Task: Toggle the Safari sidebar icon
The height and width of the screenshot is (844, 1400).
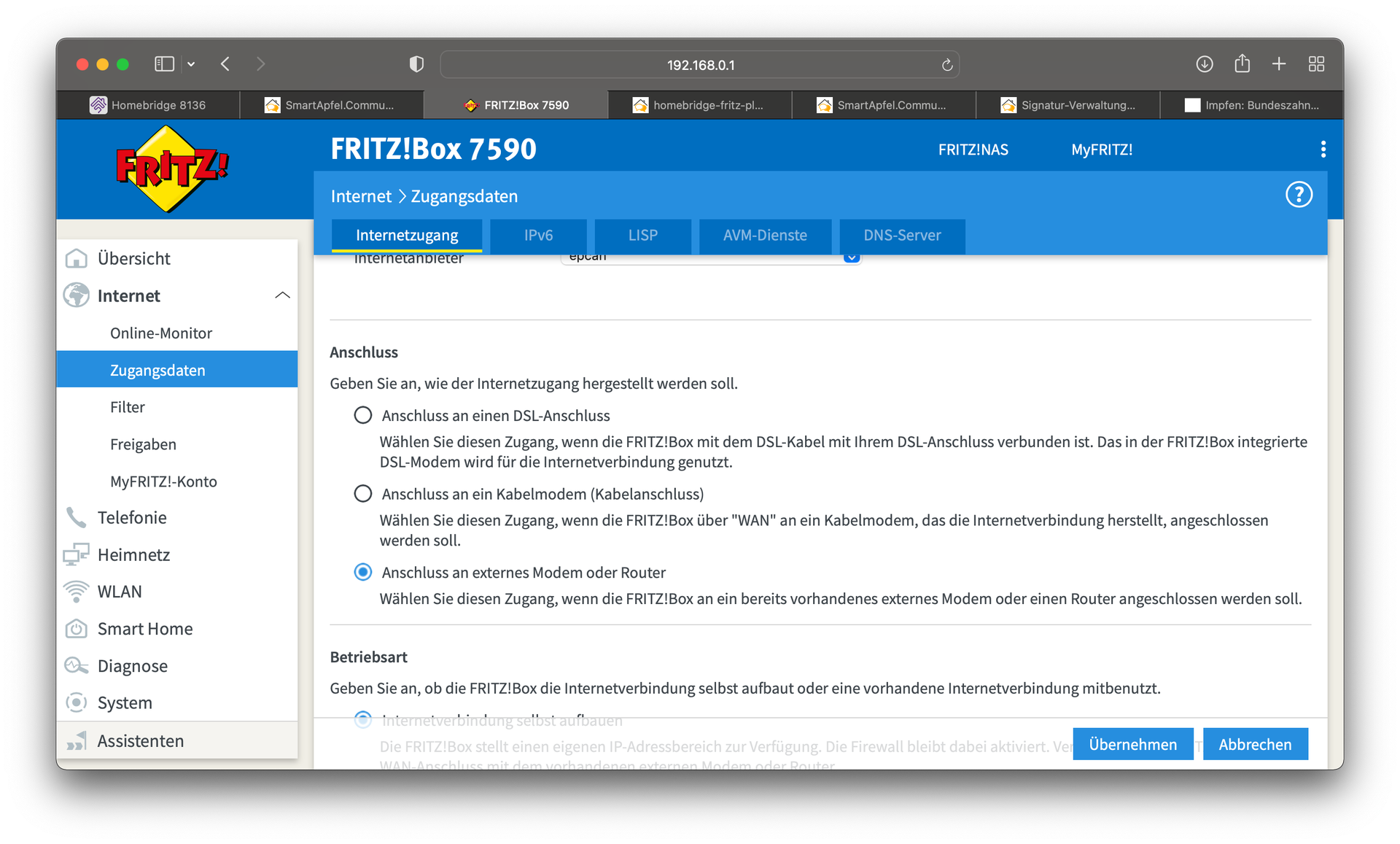Action: point(164,64)
